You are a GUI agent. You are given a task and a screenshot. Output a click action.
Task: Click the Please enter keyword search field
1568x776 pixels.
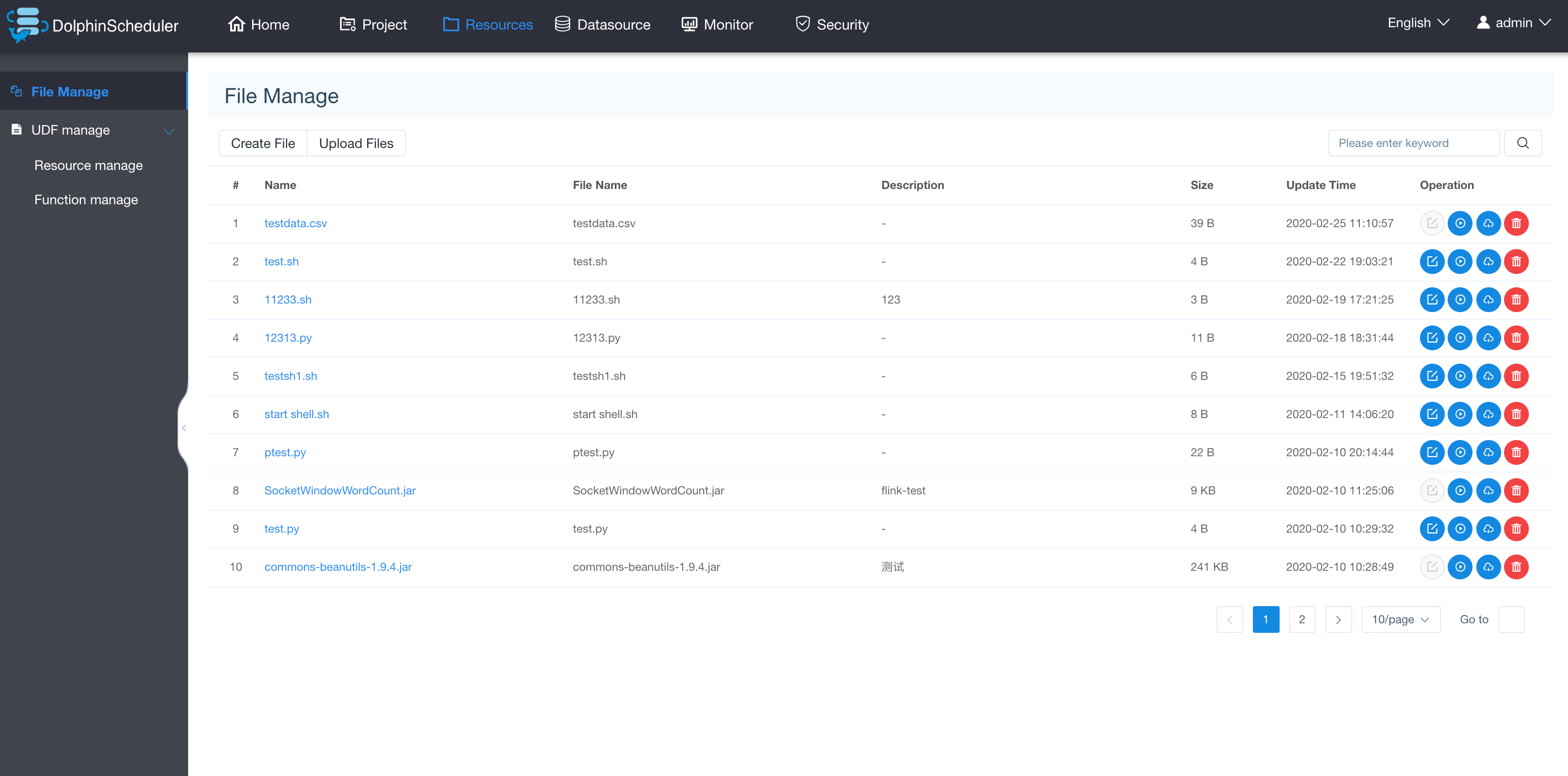coord(1413,142)
